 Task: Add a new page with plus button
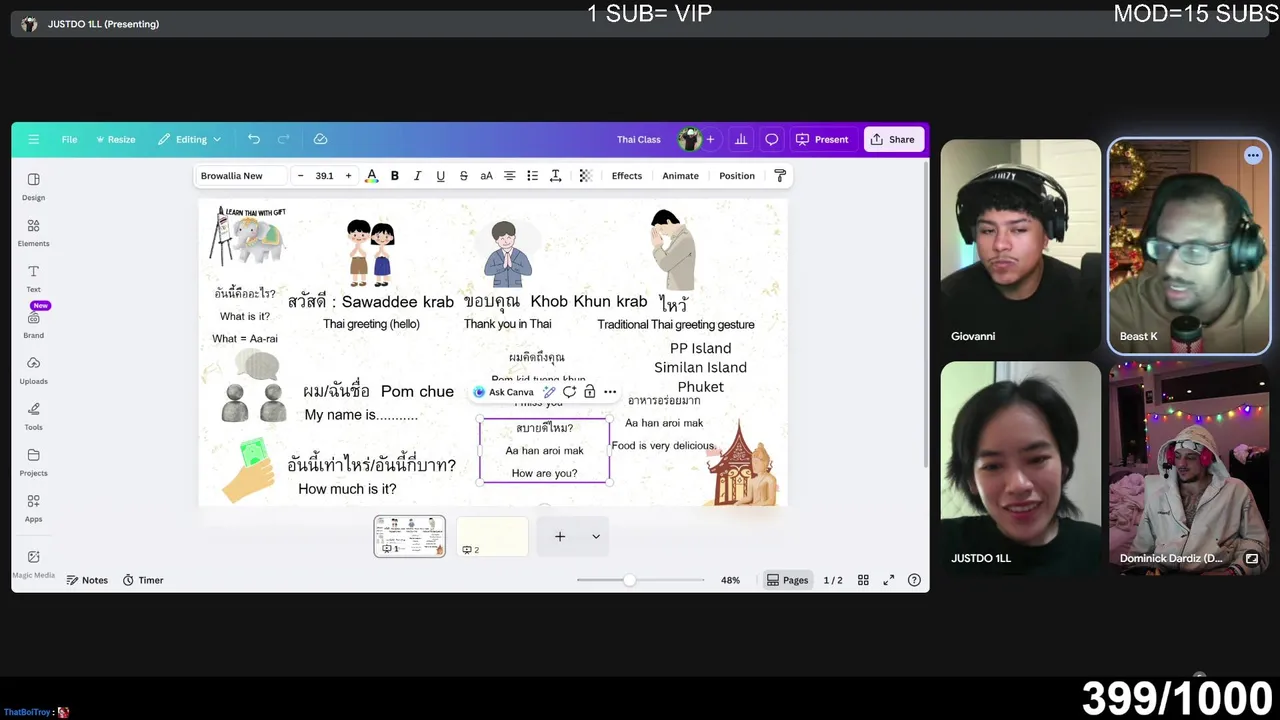point(560,537)
